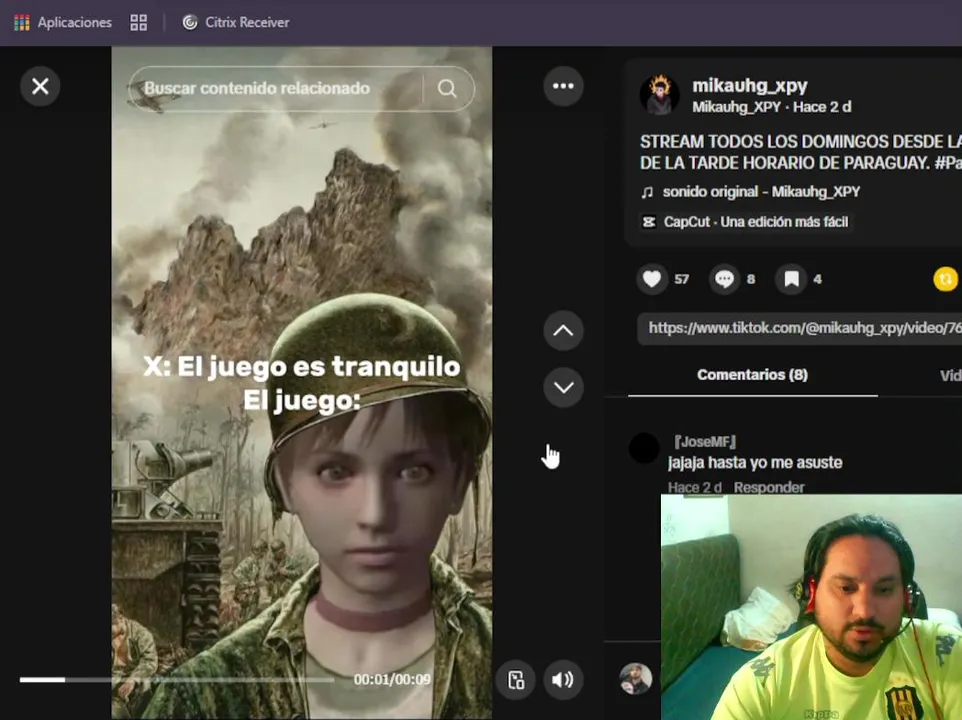Open the Aplicaciones bookmarks shortcut
The image size is (962, 720).
[63, 23]
